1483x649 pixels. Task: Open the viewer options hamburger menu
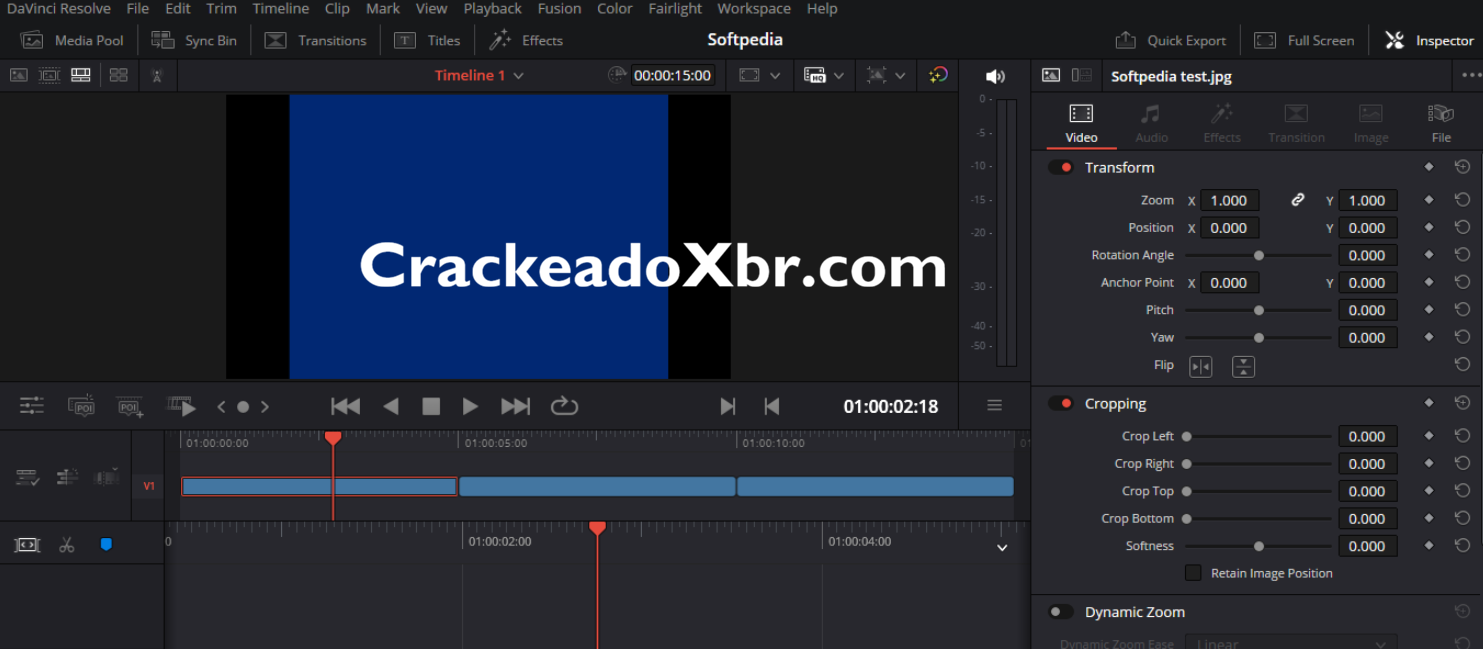tap(994, 406)
